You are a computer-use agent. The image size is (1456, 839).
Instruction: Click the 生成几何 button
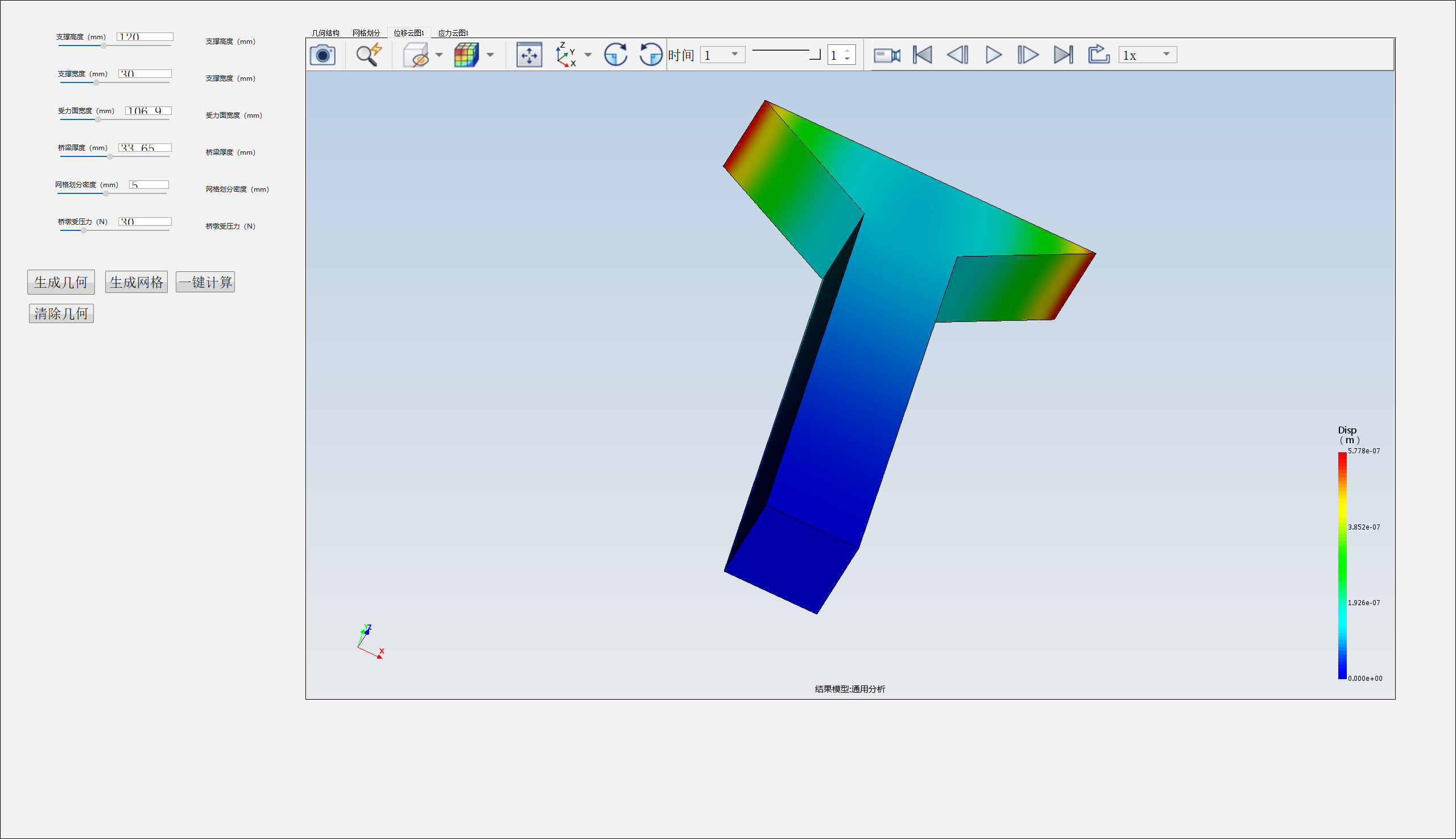coord(61,282)
